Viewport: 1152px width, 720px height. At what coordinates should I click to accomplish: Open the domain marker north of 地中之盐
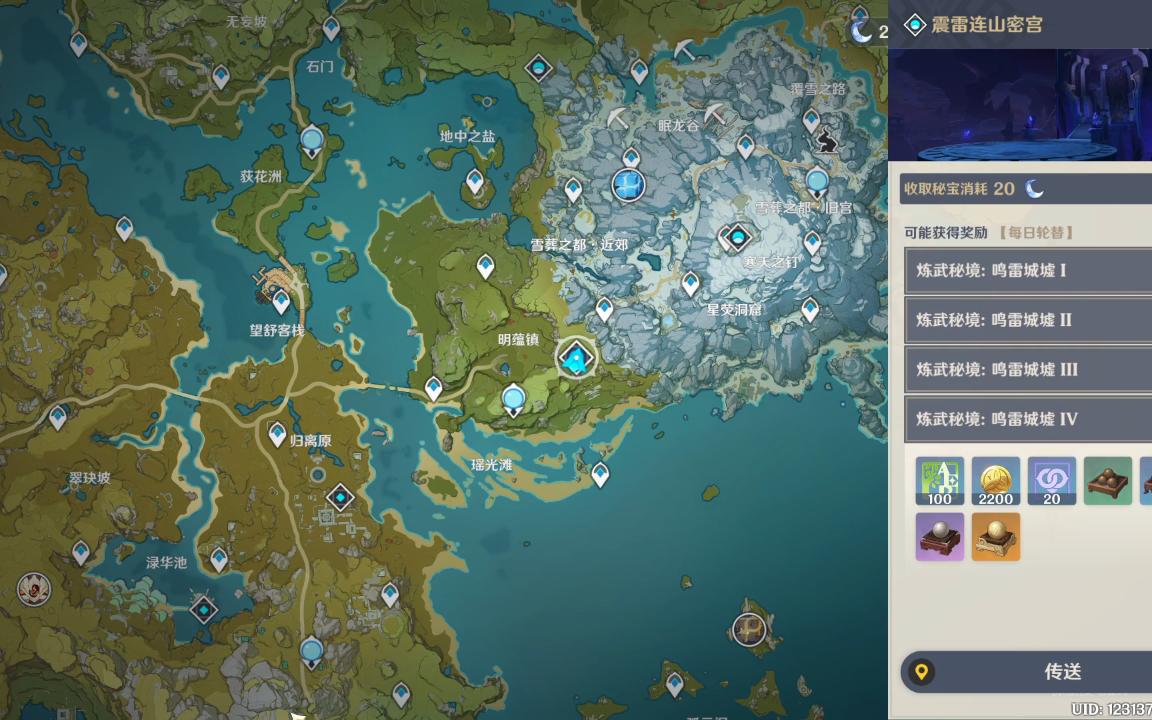539,68
